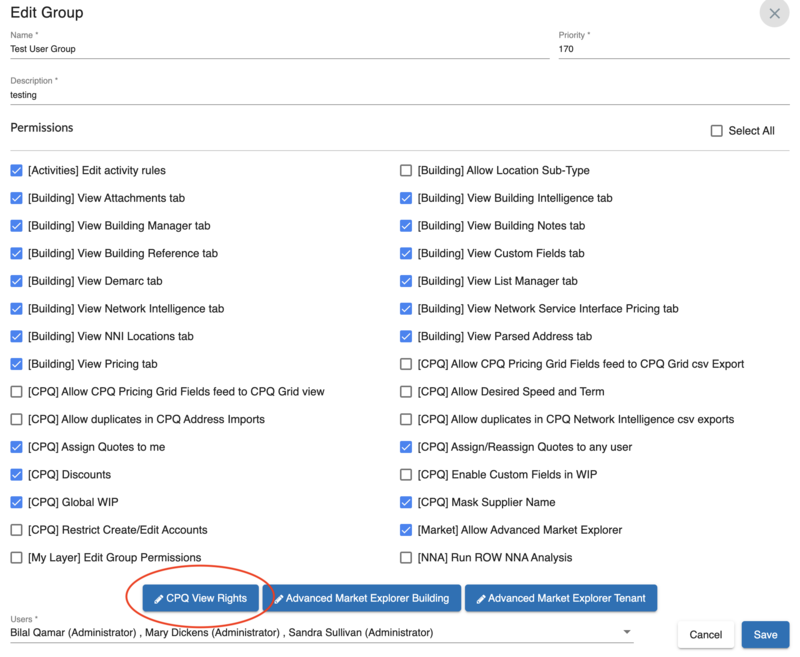The height and width of the screenshot is (657, 800).
Task: Click the Description field
Action: (x=400, y=96)
